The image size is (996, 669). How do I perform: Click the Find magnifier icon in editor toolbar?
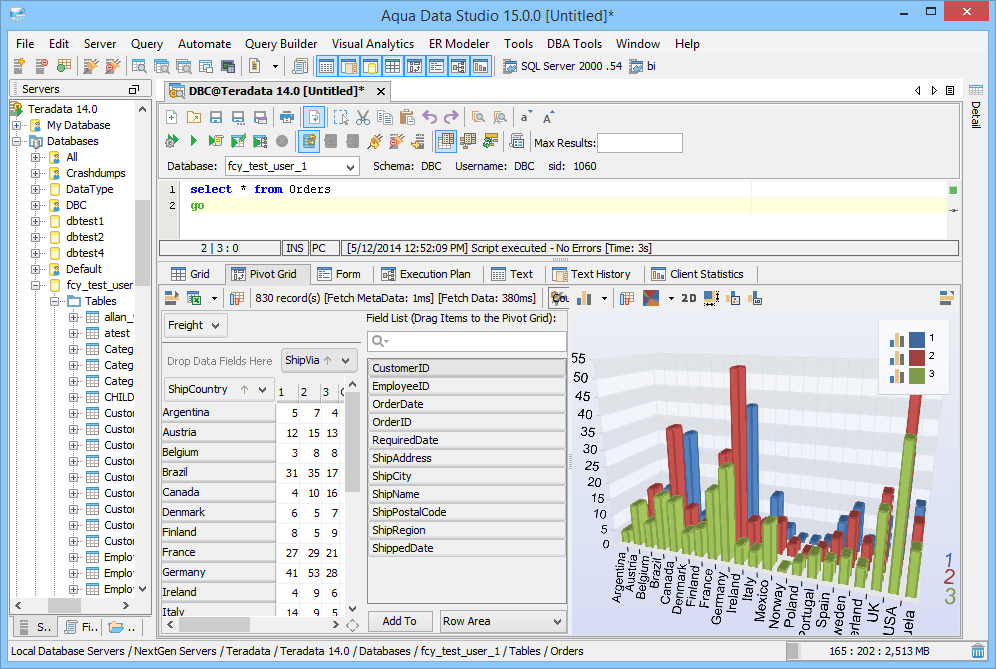[478, 117]
